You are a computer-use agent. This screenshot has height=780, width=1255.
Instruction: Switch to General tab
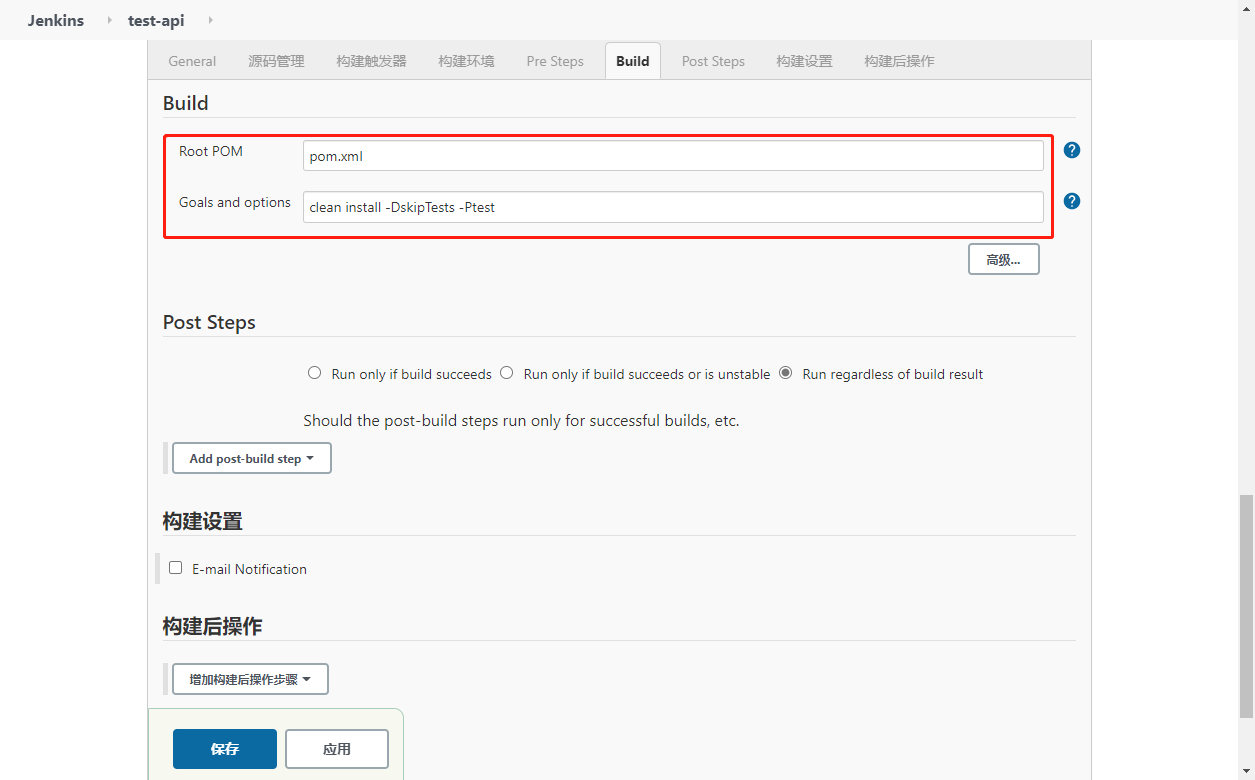[192, 61]
